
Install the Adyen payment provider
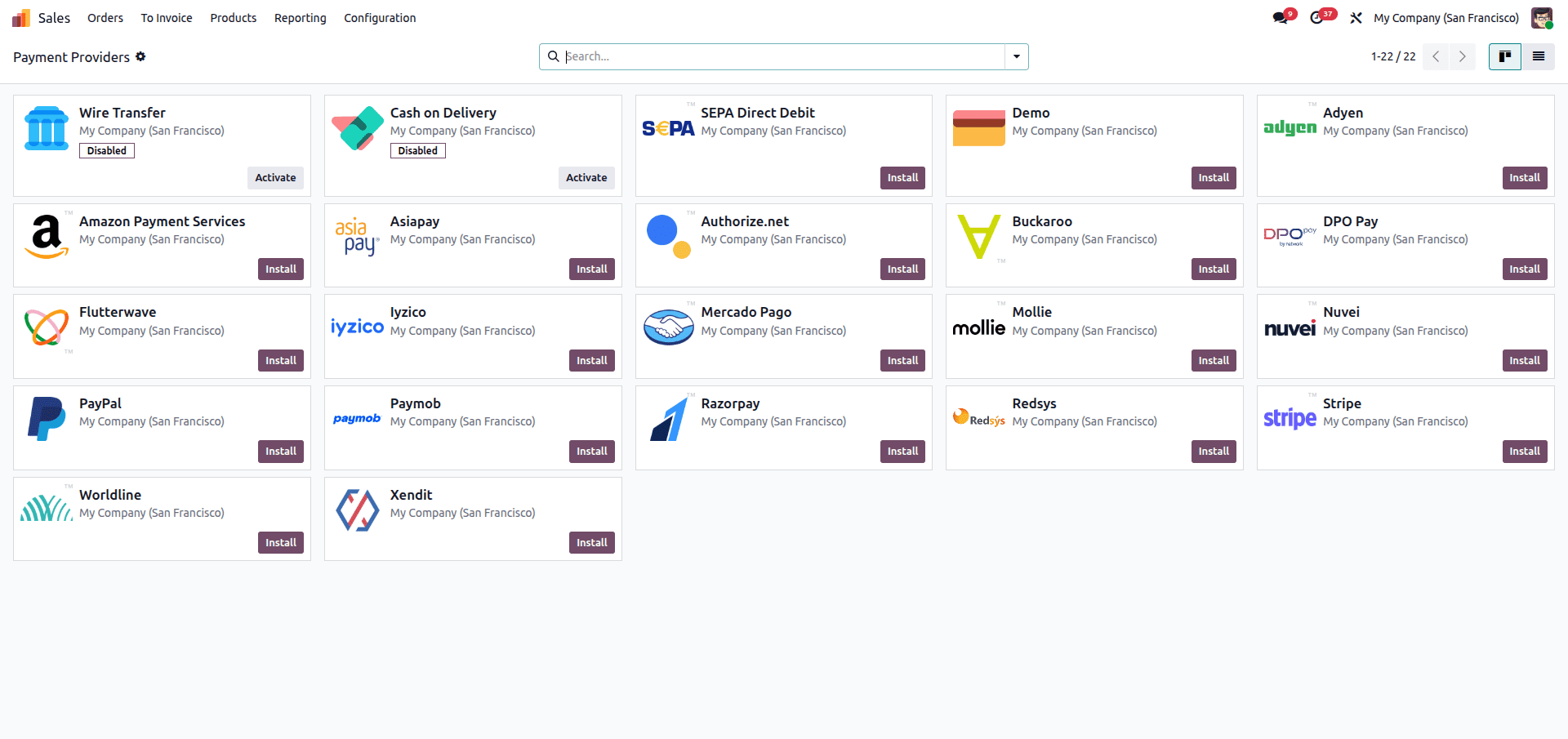(x=1524, y=177)
